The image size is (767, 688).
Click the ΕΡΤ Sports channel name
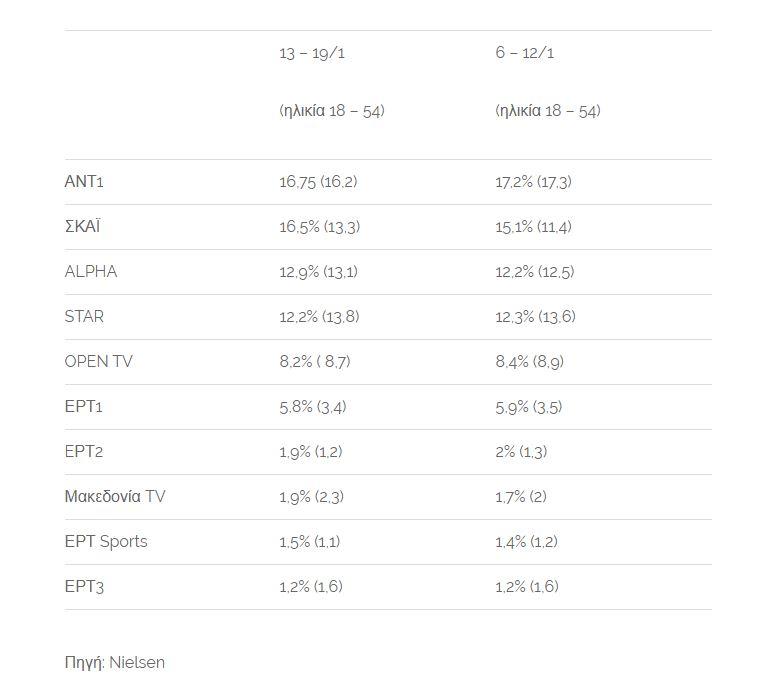click(x=105, y=542)
